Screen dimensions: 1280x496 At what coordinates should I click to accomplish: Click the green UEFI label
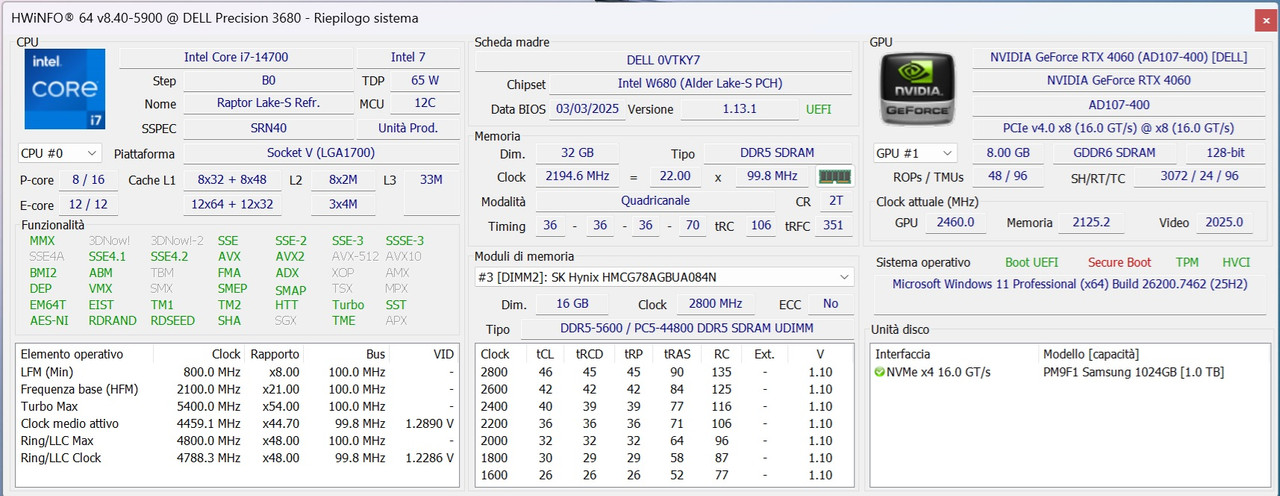pos(818,109)
